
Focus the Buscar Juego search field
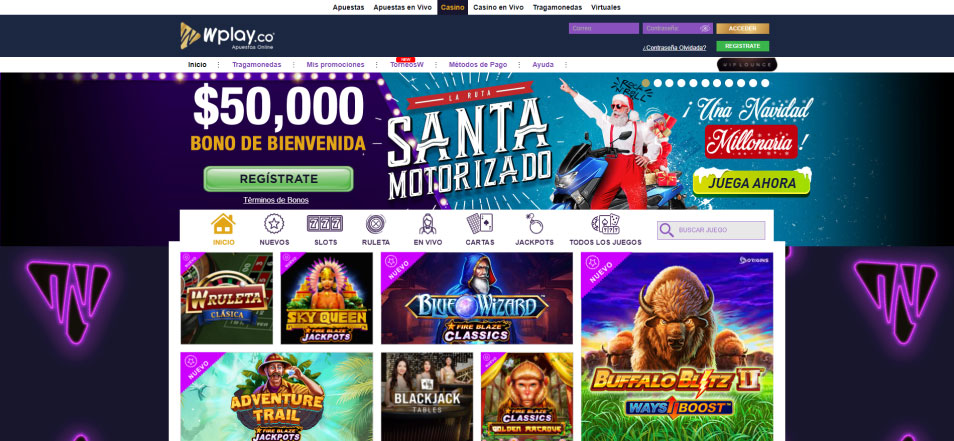(711, 231)
